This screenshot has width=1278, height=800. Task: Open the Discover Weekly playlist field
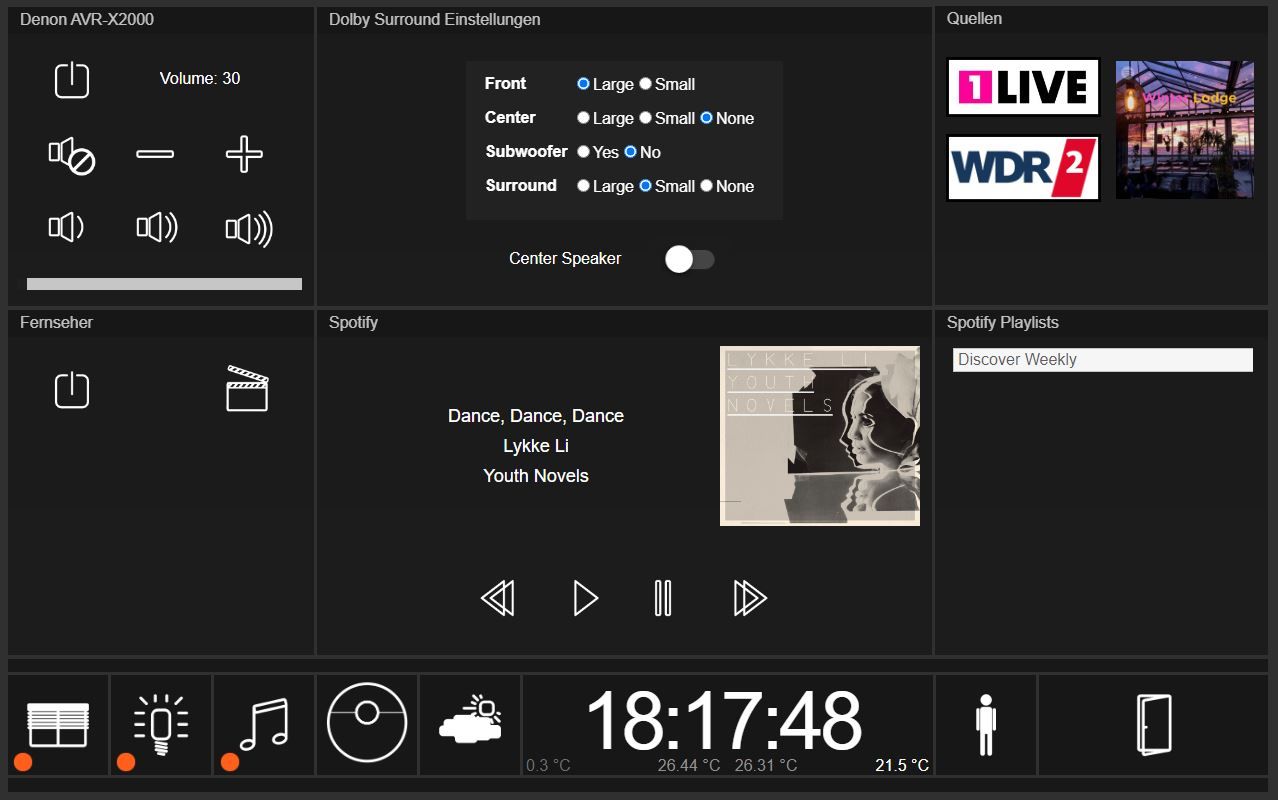[x=1102, y=360]
